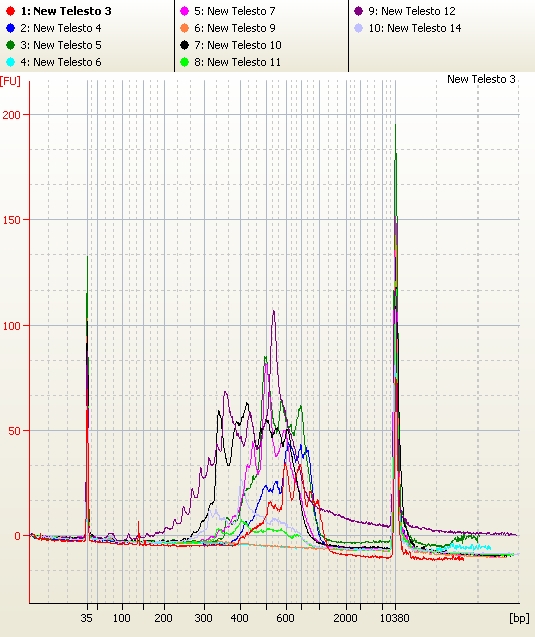Click the [bp] x-axis unit label
This screenshot has height=637, width=535.
coord(519,618)
